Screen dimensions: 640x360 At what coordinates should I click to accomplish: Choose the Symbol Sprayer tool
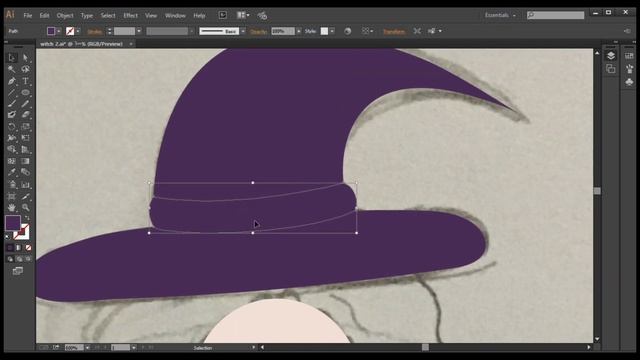[11, 184]
